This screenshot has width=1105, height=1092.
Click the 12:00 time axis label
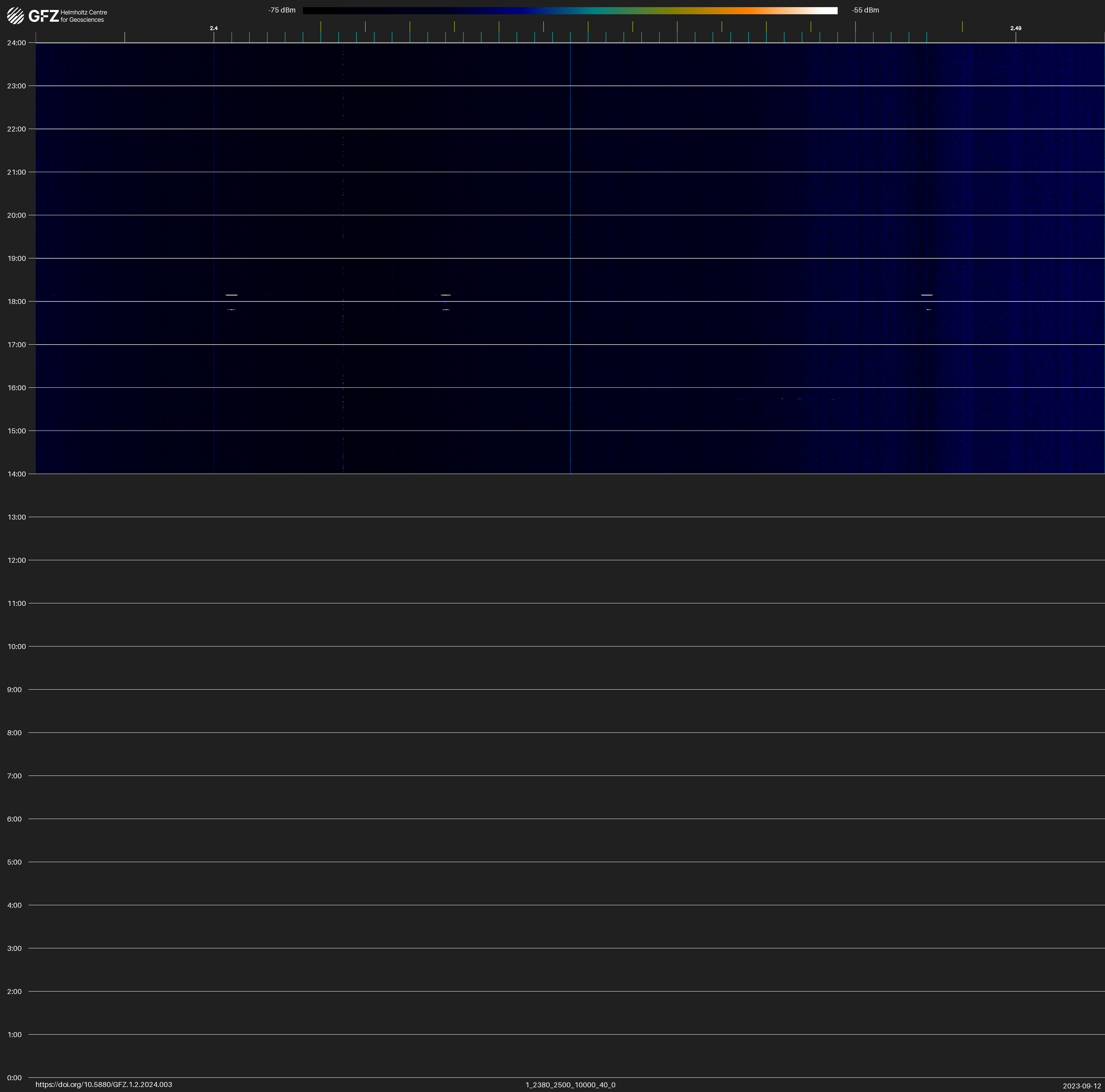[17, 560]
